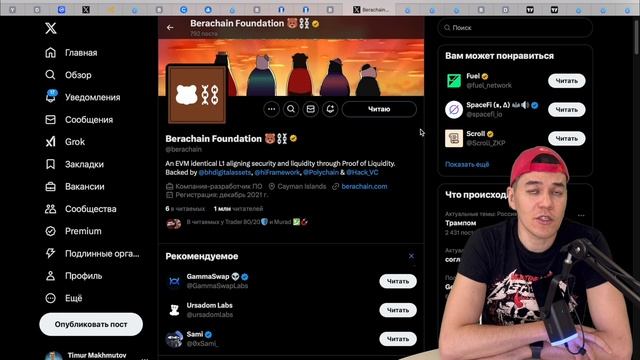The height and width of the screenshot is (360, 640).
Task: Open Ursadom Labs profile name
Action: tap(209, 305)
